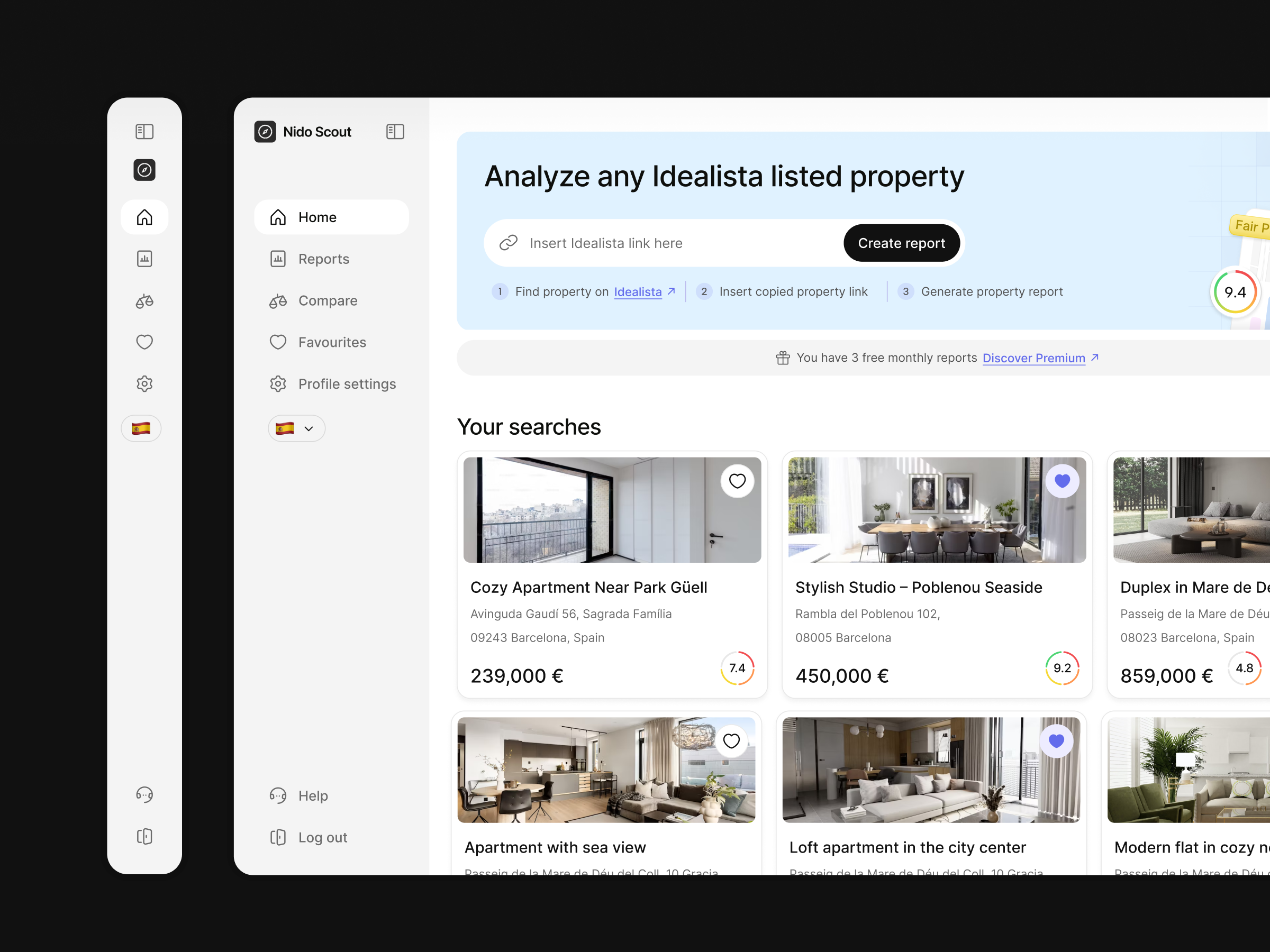
Task: Click the Log out door icon in the icon rail
Action: pyautogui.click(x=144, y=836)
